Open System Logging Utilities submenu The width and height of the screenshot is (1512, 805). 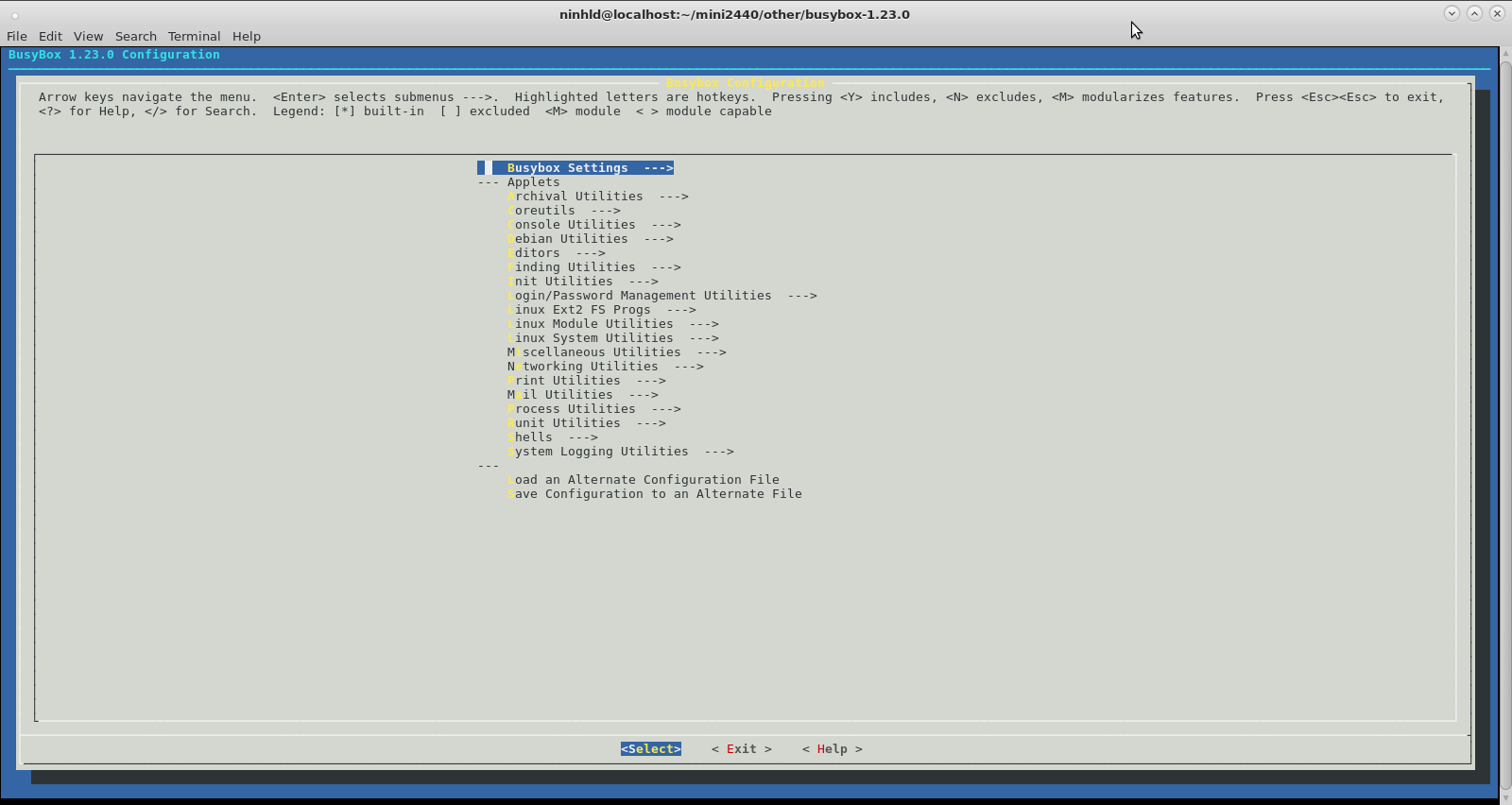tap(621, 452)
